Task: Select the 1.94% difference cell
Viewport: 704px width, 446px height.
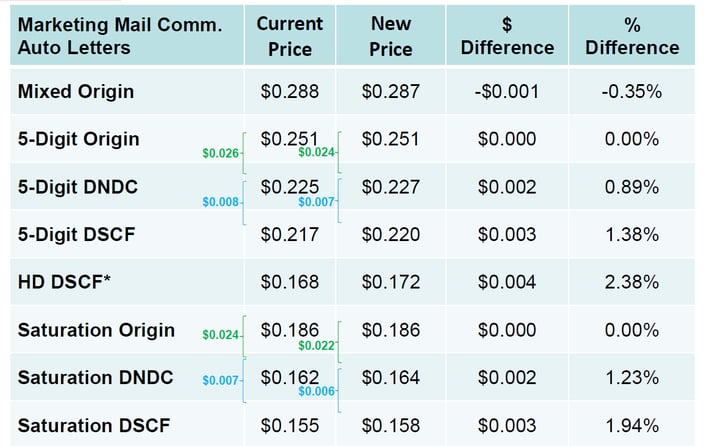Action: pos(632,425)
